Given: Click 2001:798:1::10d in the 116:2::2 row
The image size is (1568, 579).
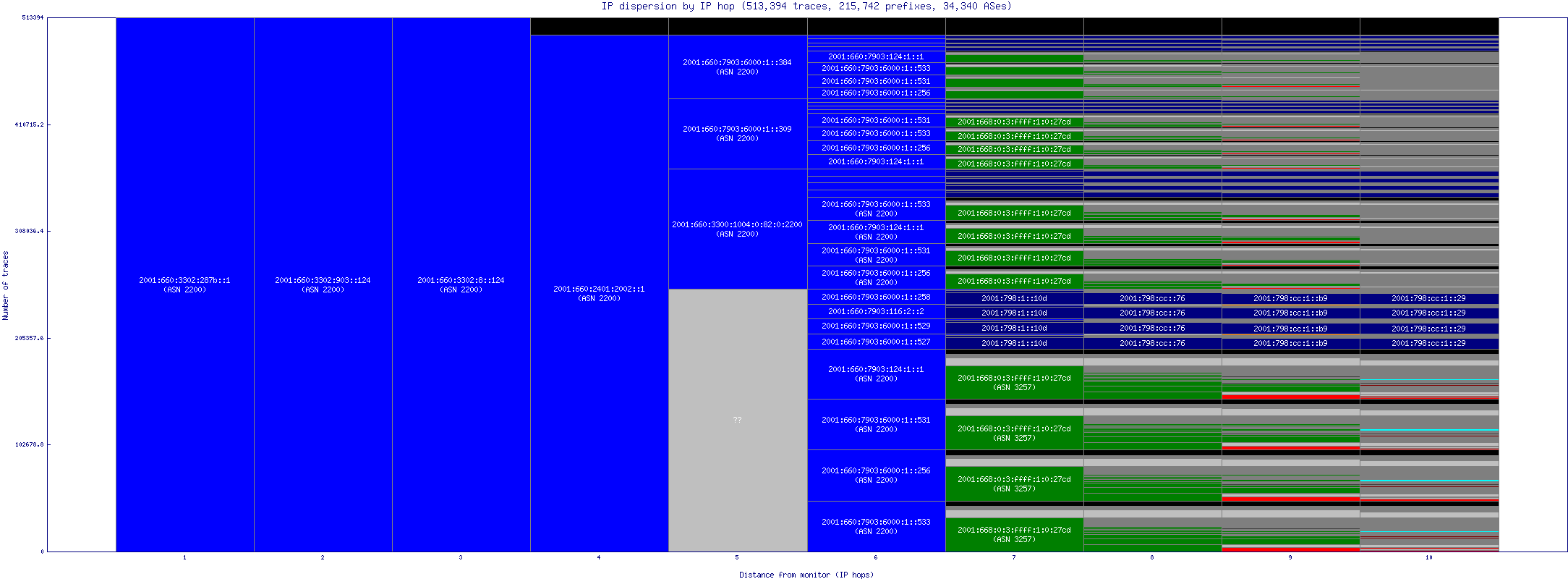Looking at the screenshot, I should point(1014,313).
